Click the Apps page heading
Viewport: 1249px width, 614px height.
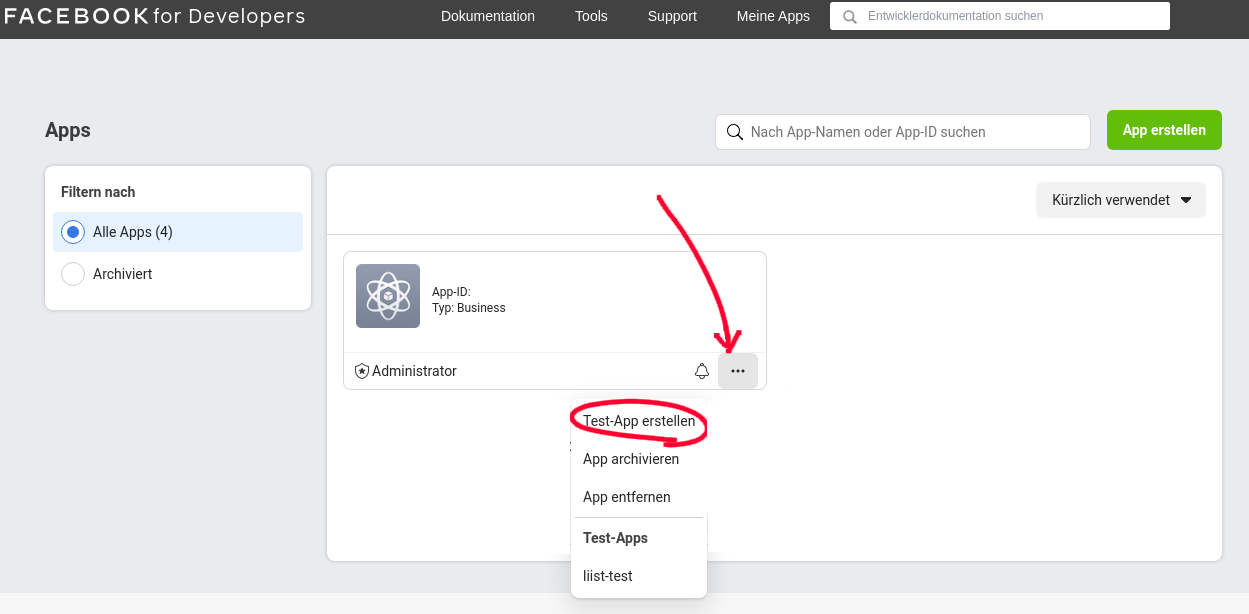(68, 130)
